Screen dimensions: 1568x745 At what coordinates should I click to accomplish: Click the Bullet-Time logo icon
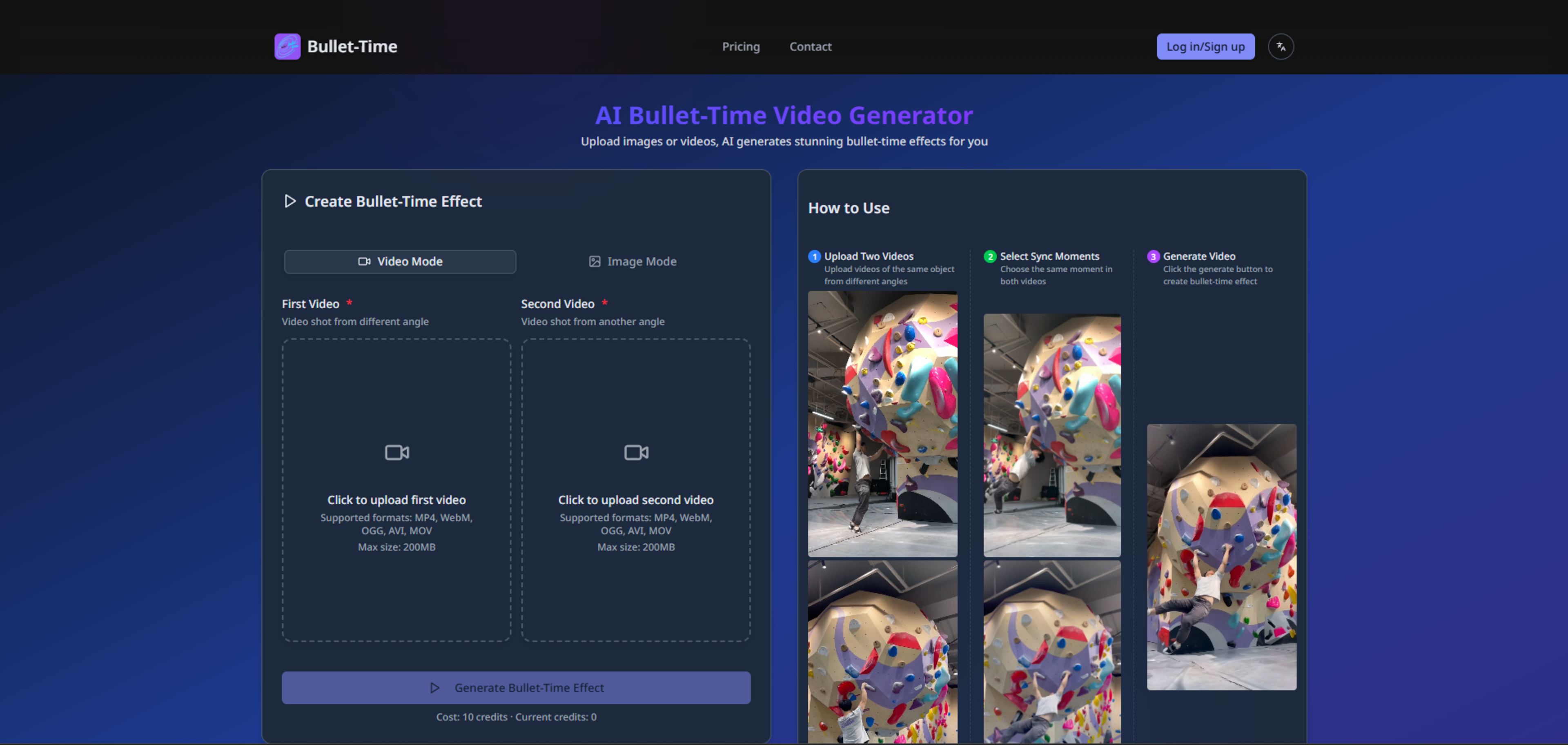coord(287,46)
